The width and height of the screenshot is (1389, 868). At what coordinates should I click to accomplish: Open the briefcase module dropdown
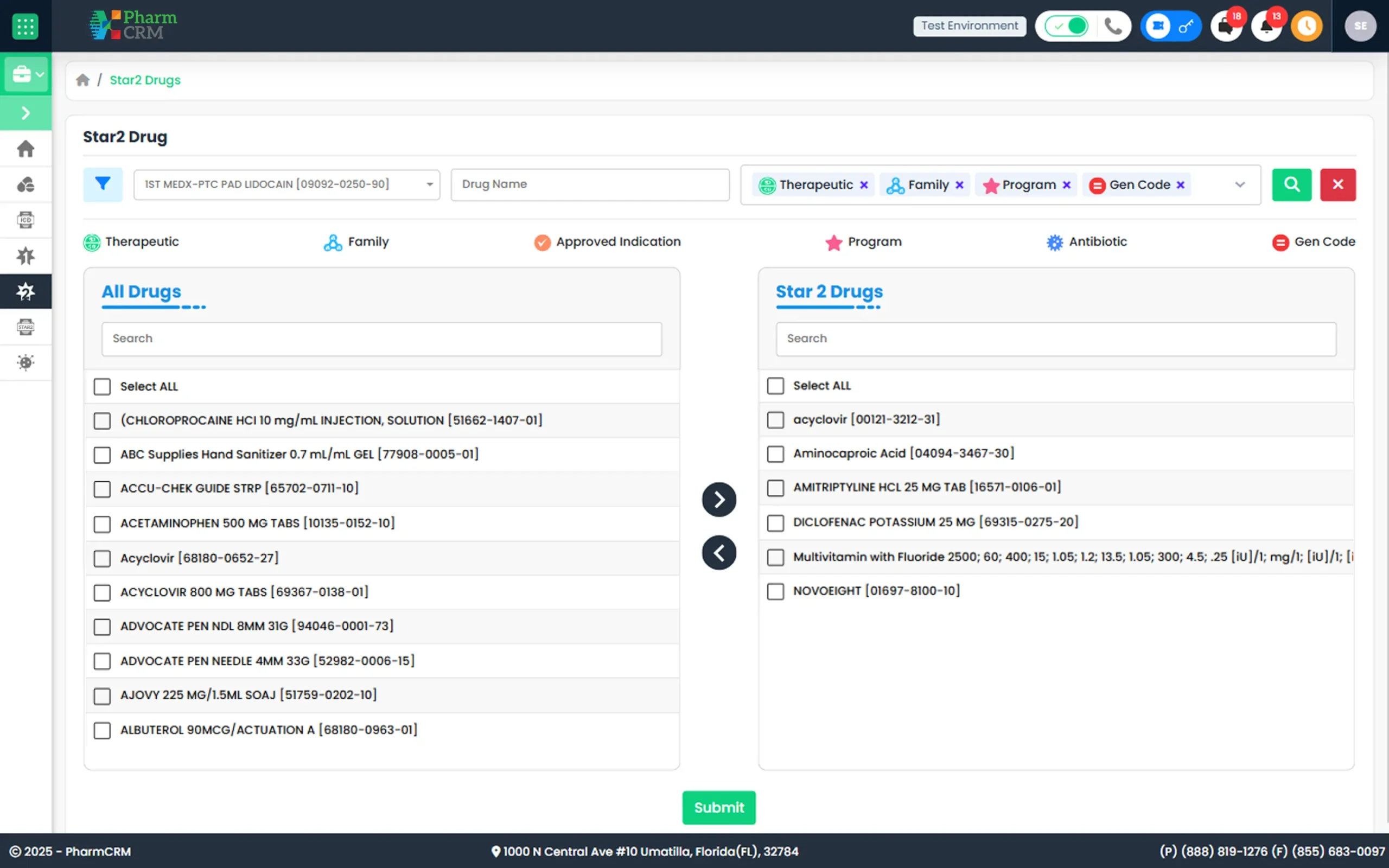[x=26, y=74]
